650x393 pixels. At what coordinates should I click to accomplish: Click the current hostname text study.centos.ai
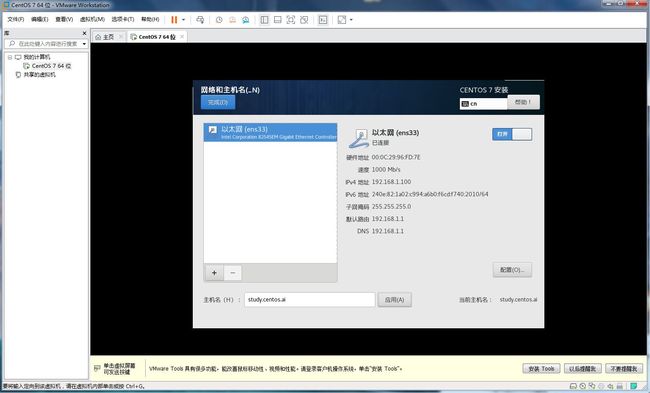[518, 299]
